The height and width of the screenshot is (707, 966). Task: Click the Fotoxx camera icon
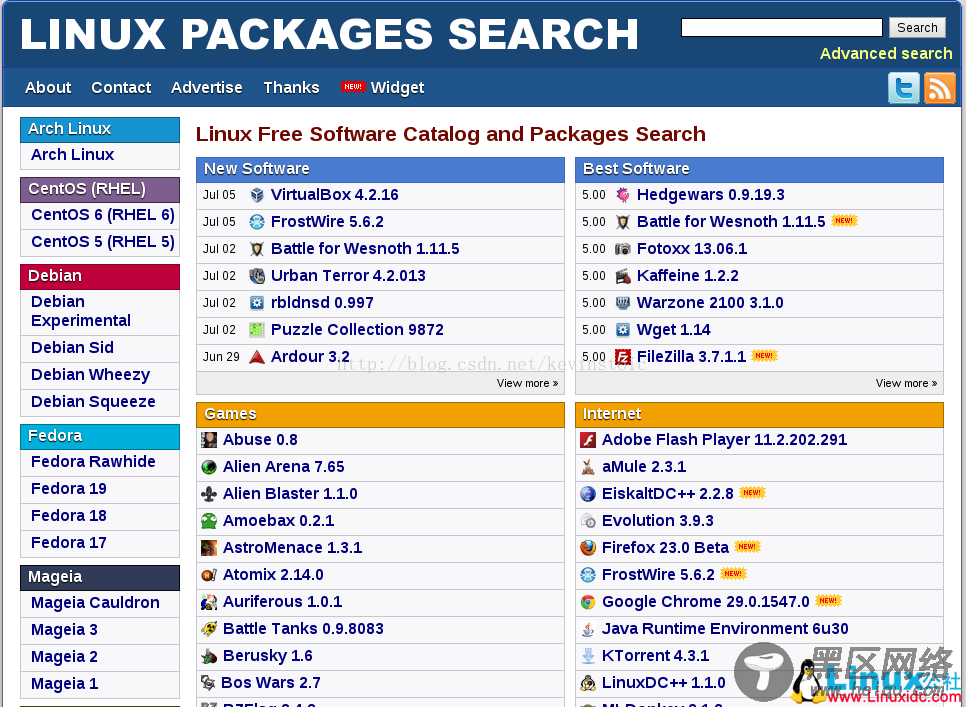tap(623, 249)
